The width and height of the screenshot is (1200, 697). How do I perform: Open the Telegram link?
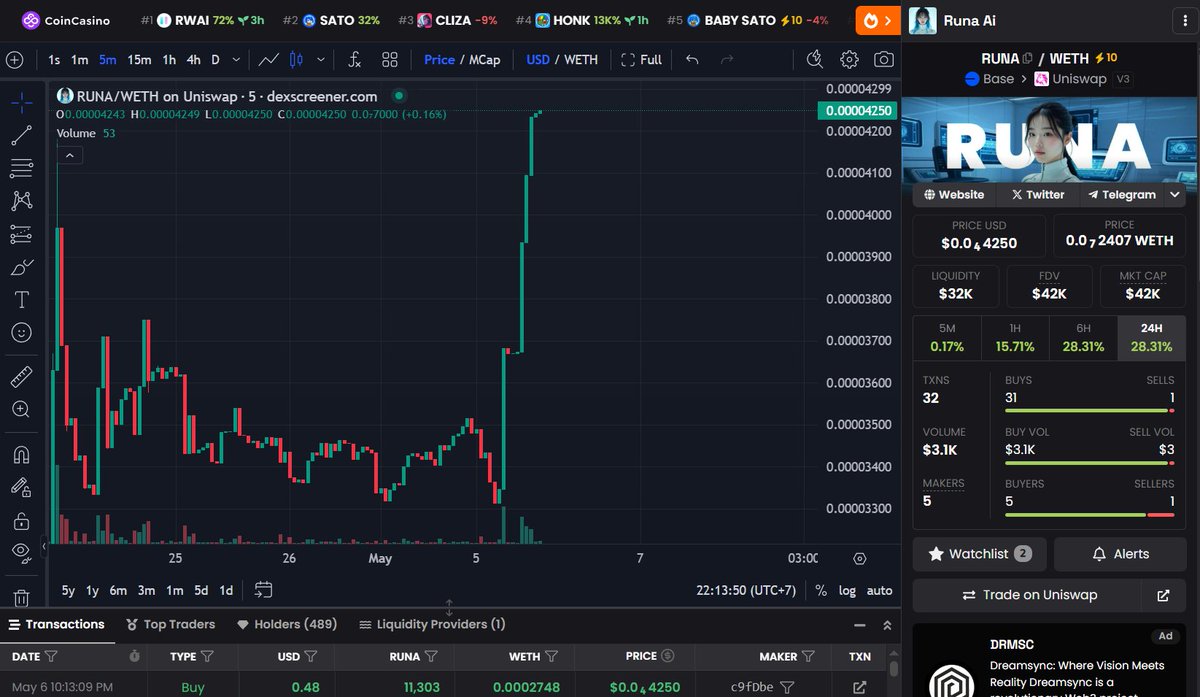1122,195
